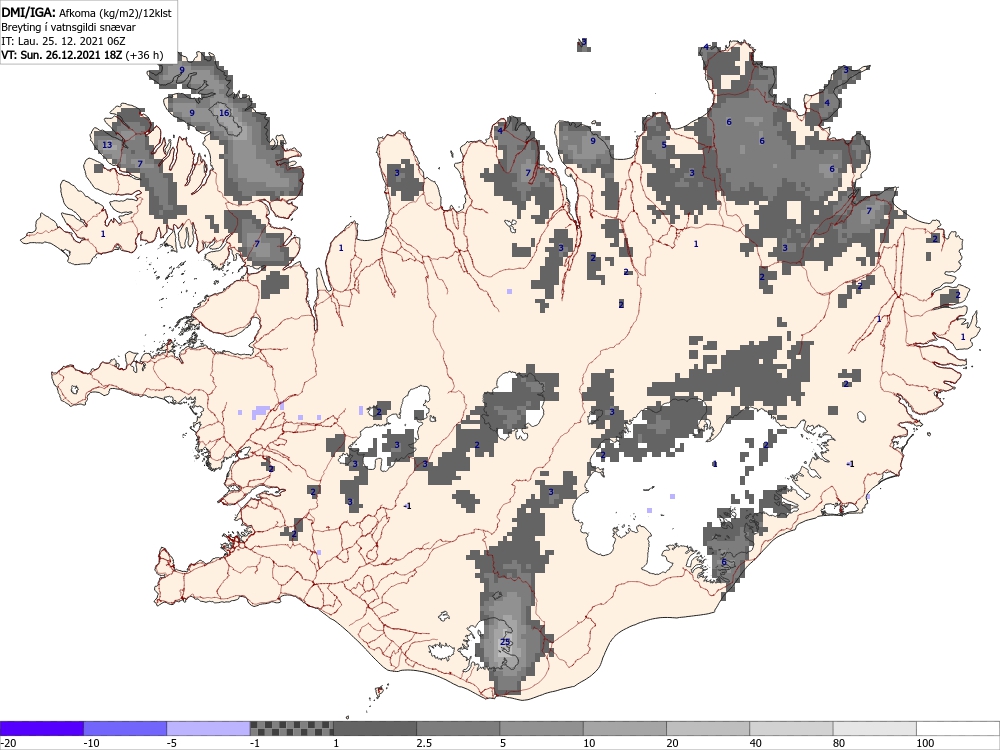
Task: Click the legend scale label '-10'
Action: [92, 743]
